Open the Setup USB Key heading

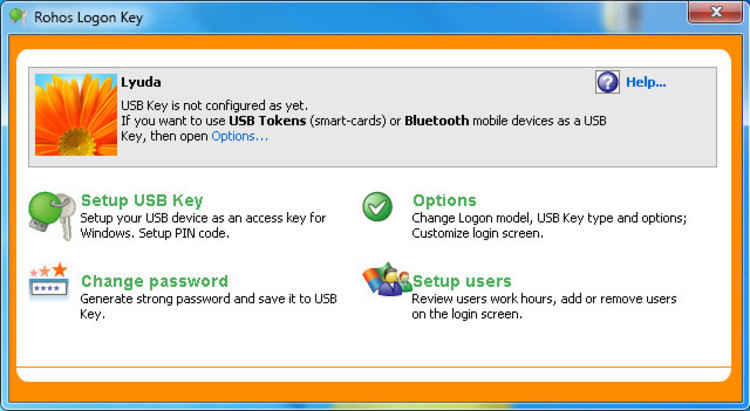(x=142, y=200)
